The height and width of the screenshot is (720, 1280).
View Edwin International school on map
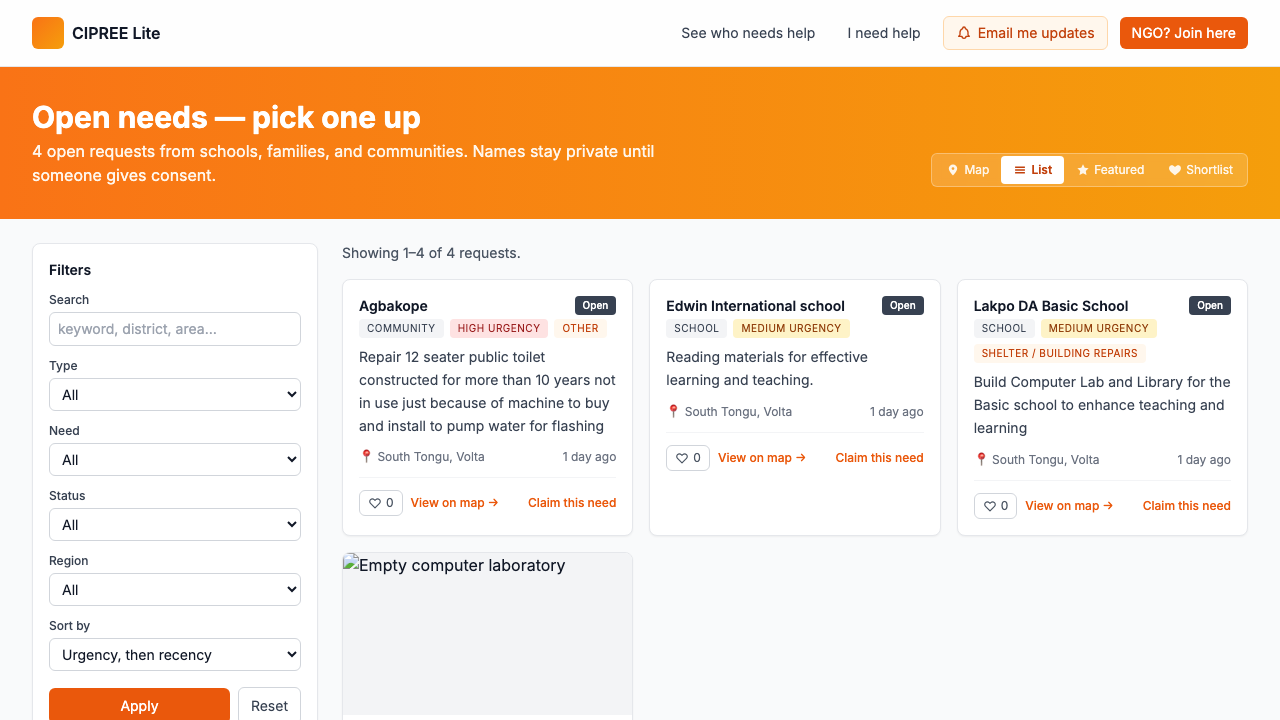(762, 458)
